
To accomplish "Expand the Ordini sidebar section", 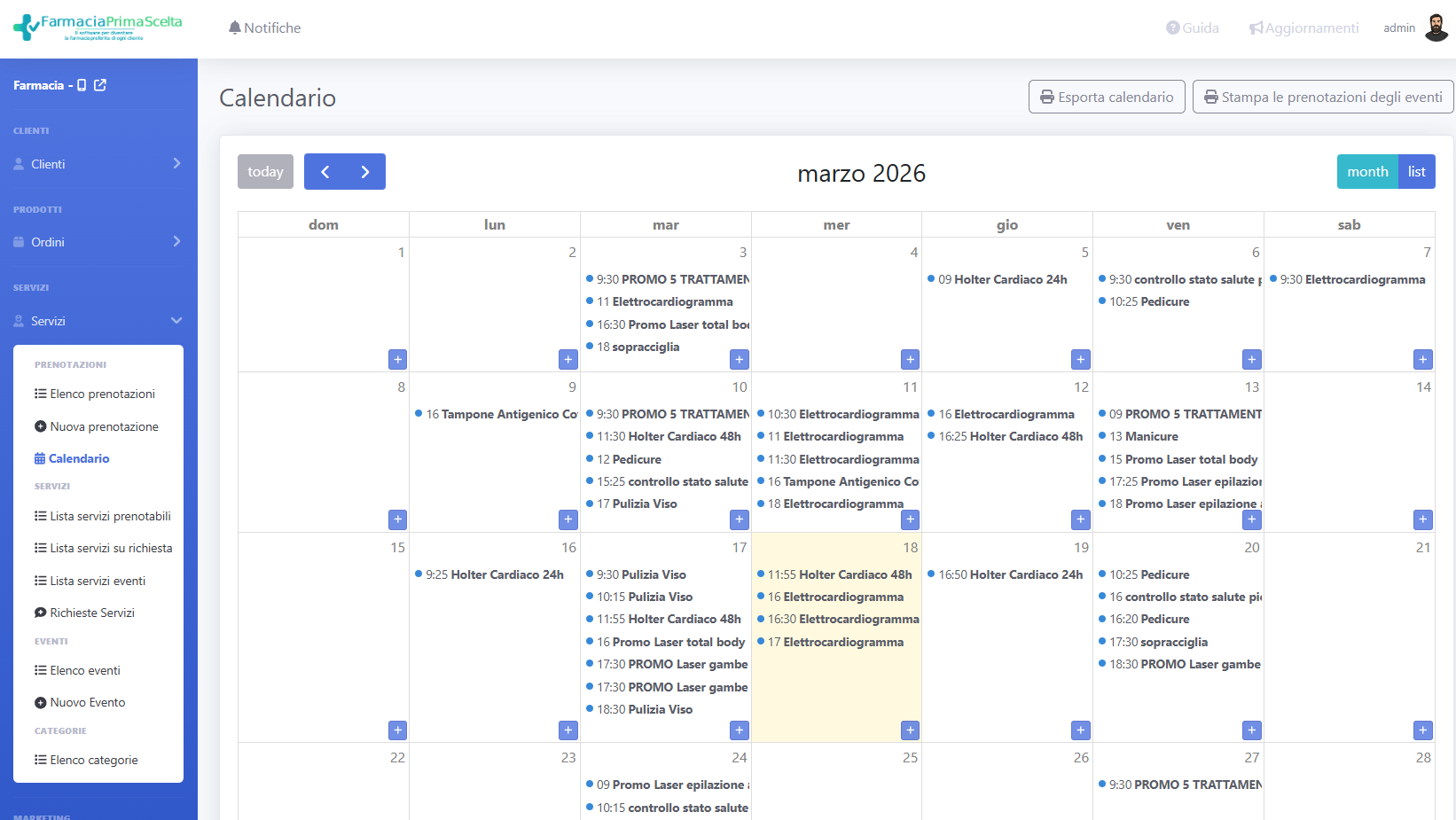I will tap(98, 241).
